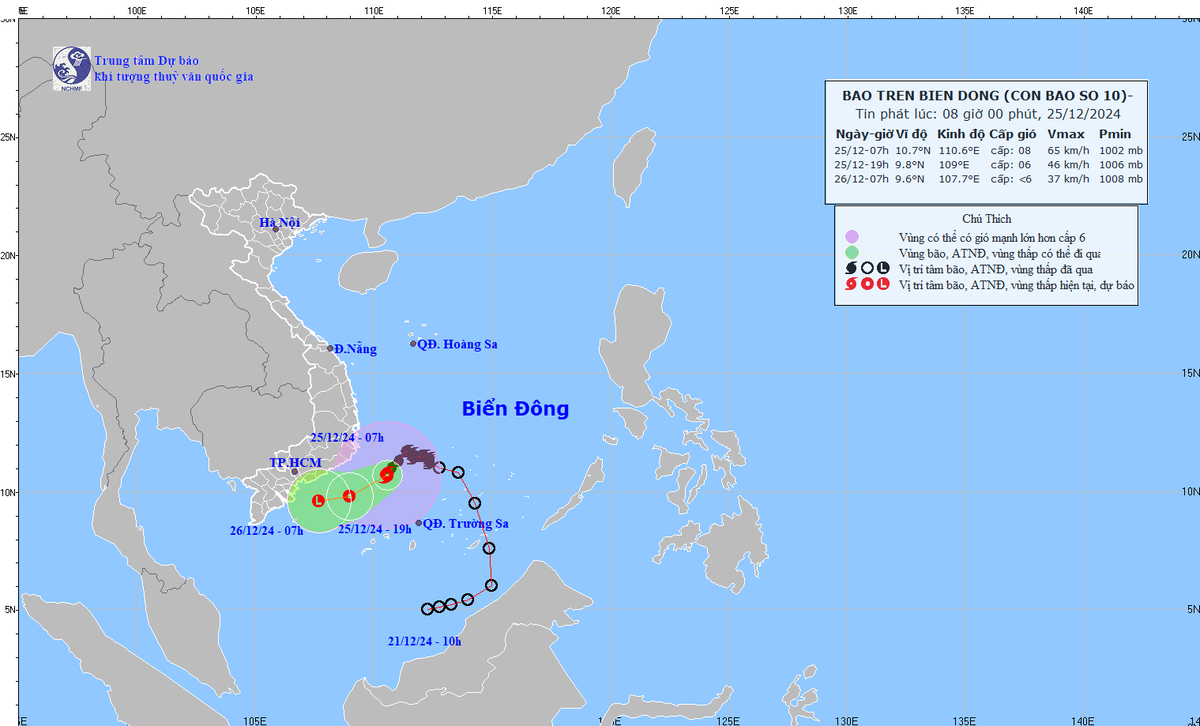Click the black past storm symbol in legend
This screenshot has height=726, width=1200.
click(852, 269)
